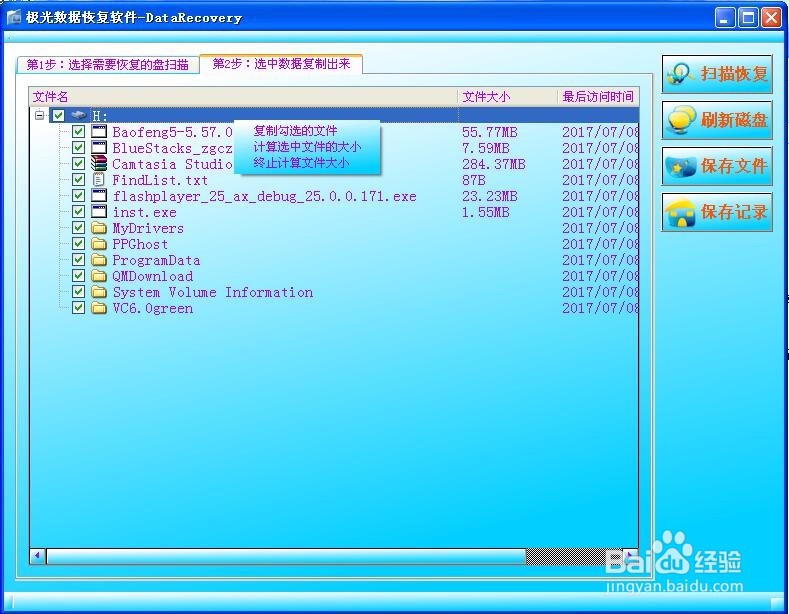The height and width of the screenshot is (614, 789).
Task: Uncheck the inst.exe checkbox
Action: (x=78, y=212)
